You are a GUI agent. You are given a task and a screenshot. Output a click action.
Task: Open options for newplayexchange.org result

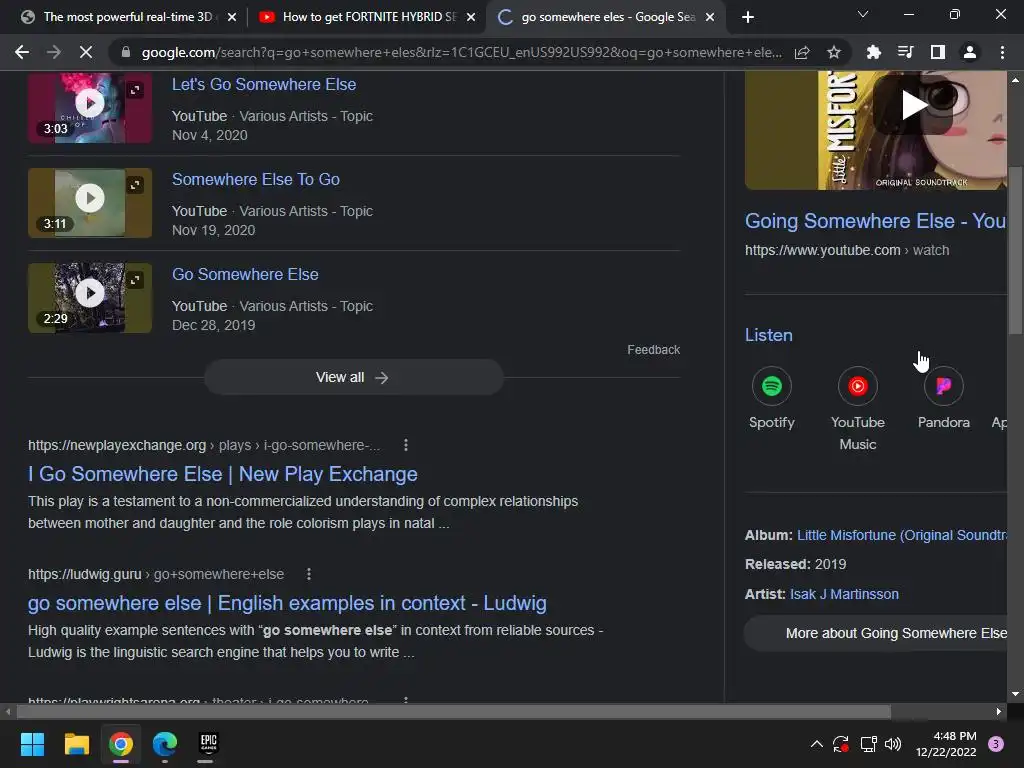[x=406, y=445]
